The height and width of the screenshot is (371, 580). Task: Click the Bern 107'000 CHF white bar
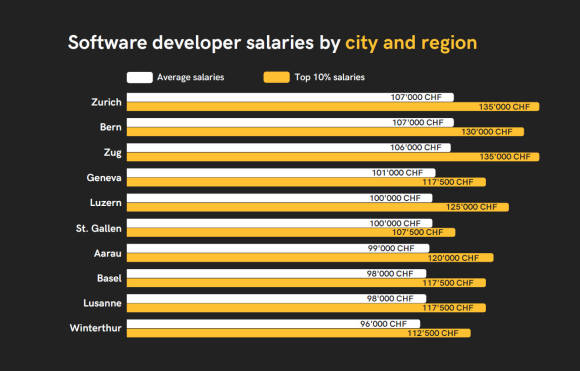(290, 122)
